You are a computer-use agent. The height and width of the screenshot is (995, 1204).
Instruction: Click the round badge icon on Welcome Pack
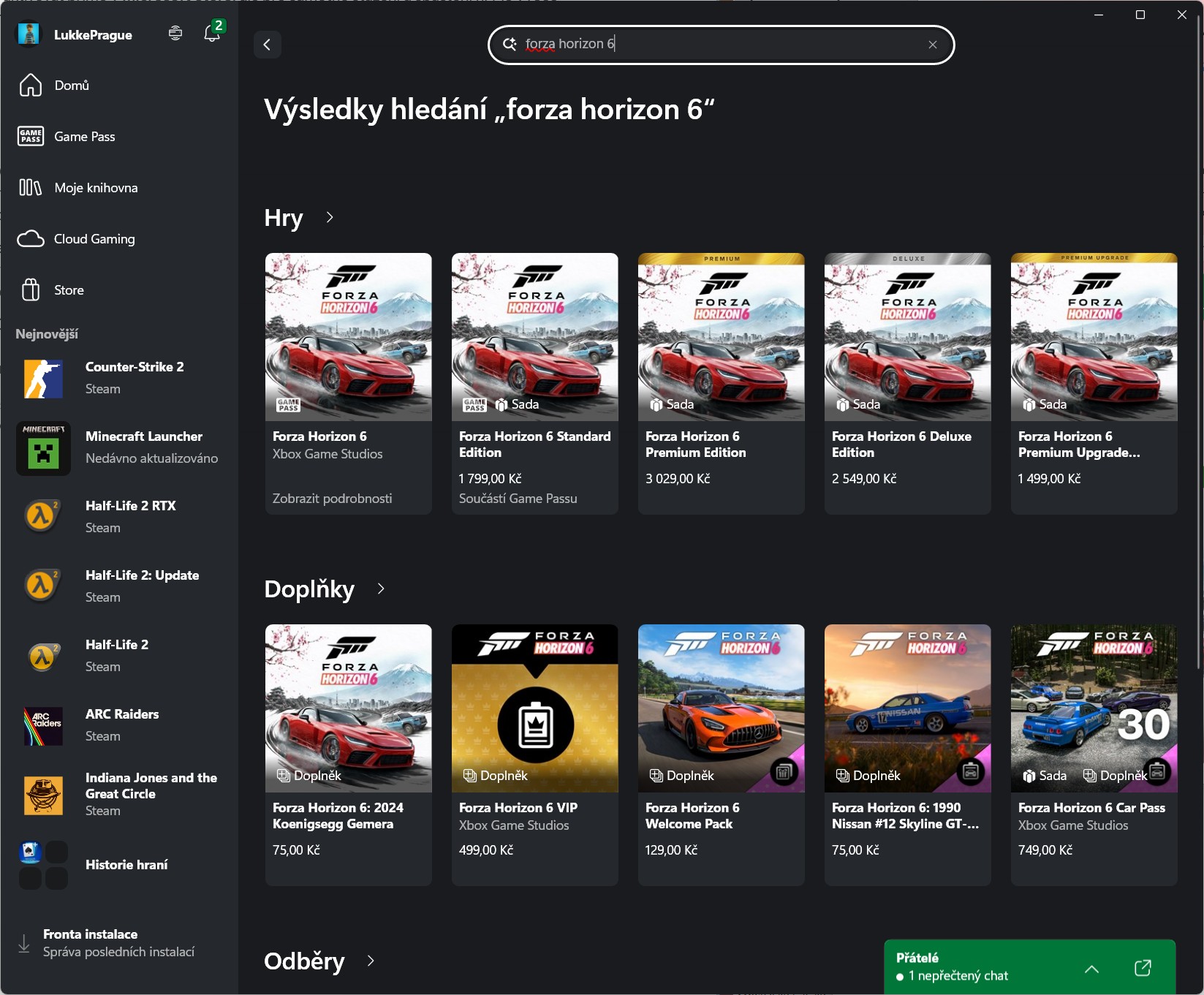coord(784,772)
